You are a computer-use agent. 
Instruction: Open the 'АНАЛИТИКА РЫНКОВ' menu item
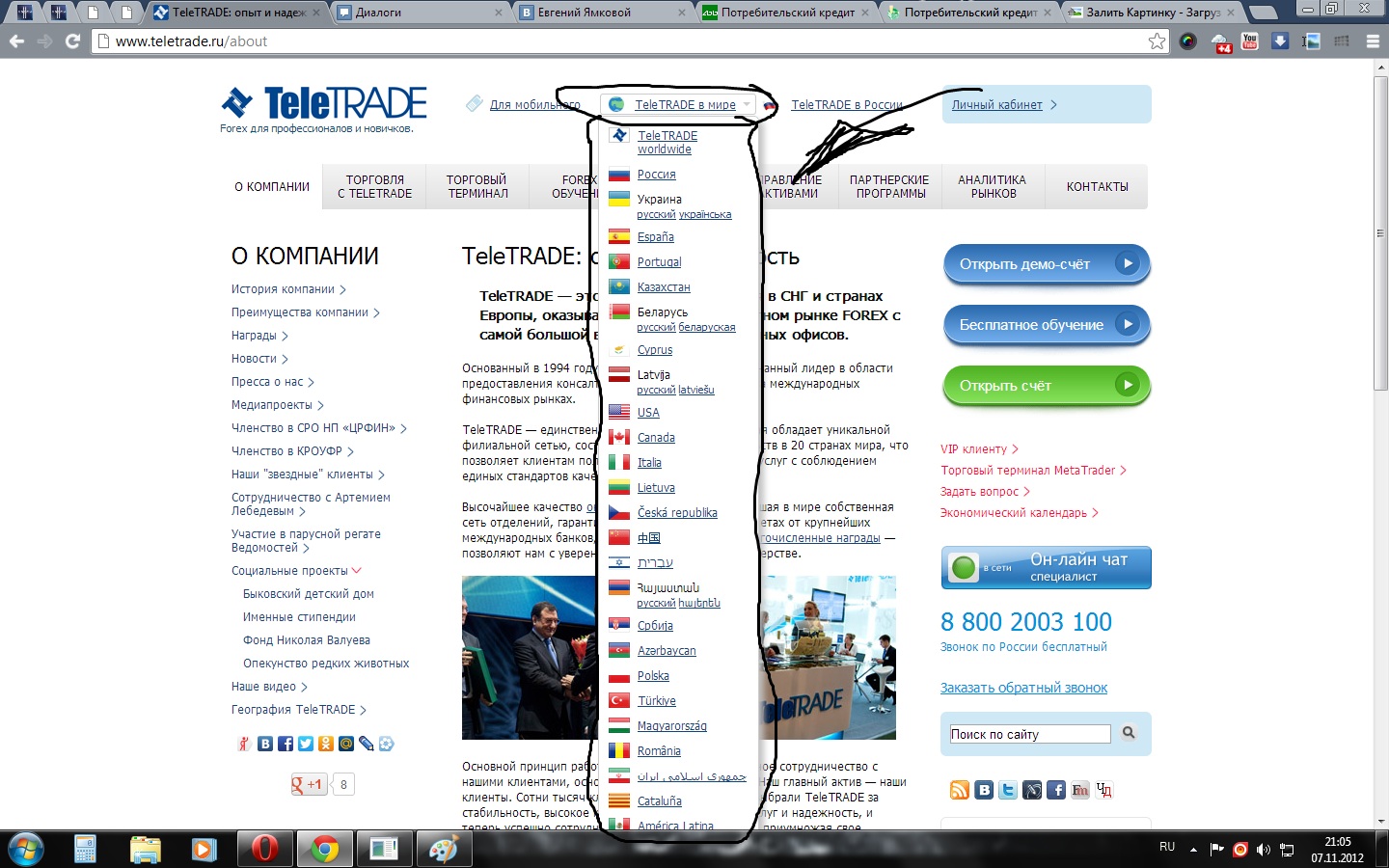coord(992,186)
